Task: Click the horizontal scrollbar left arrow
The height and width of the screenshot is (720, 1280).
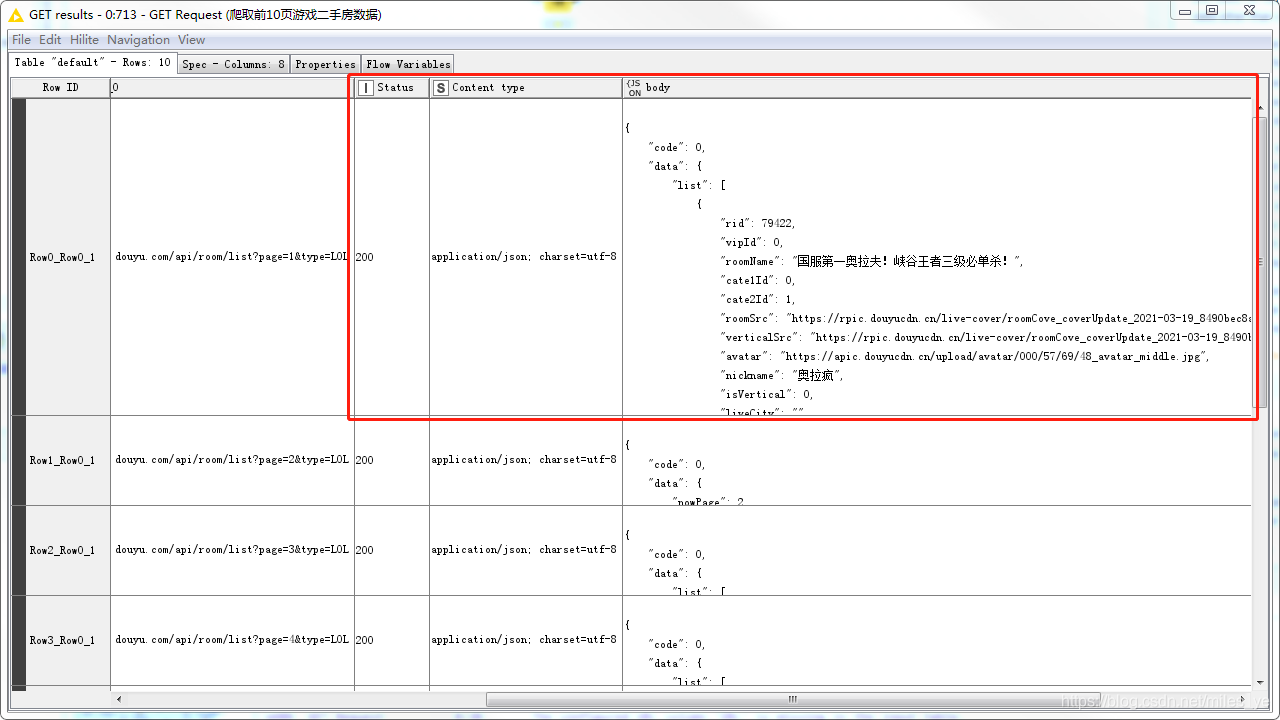Action: point(120,699)
